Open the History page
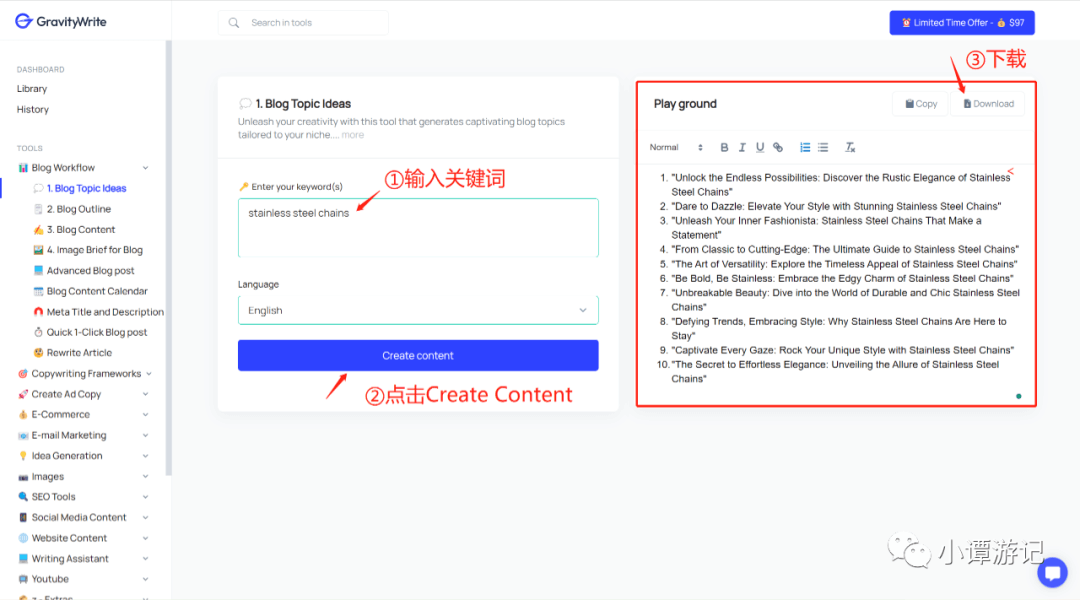This screenshot has width=1080, height=600. 32,110
